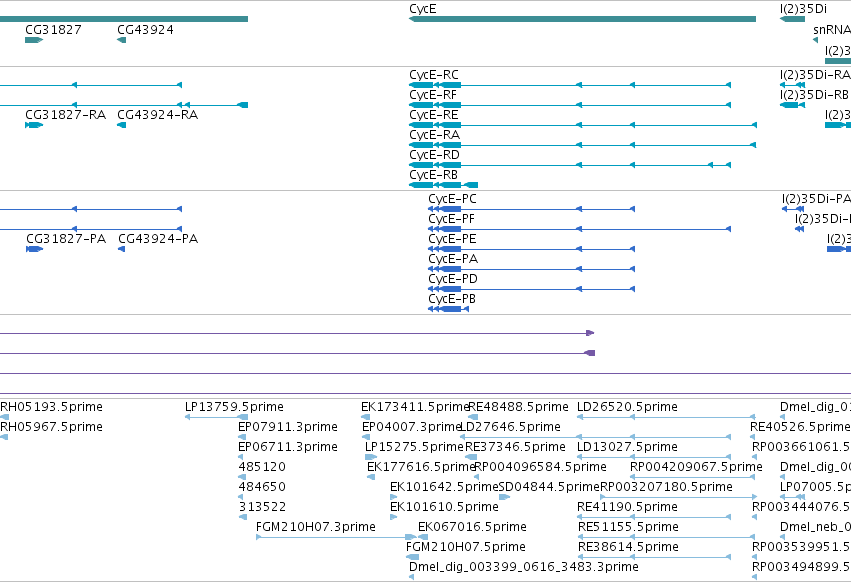Click the FGM210H07.3prime feature

336,537
